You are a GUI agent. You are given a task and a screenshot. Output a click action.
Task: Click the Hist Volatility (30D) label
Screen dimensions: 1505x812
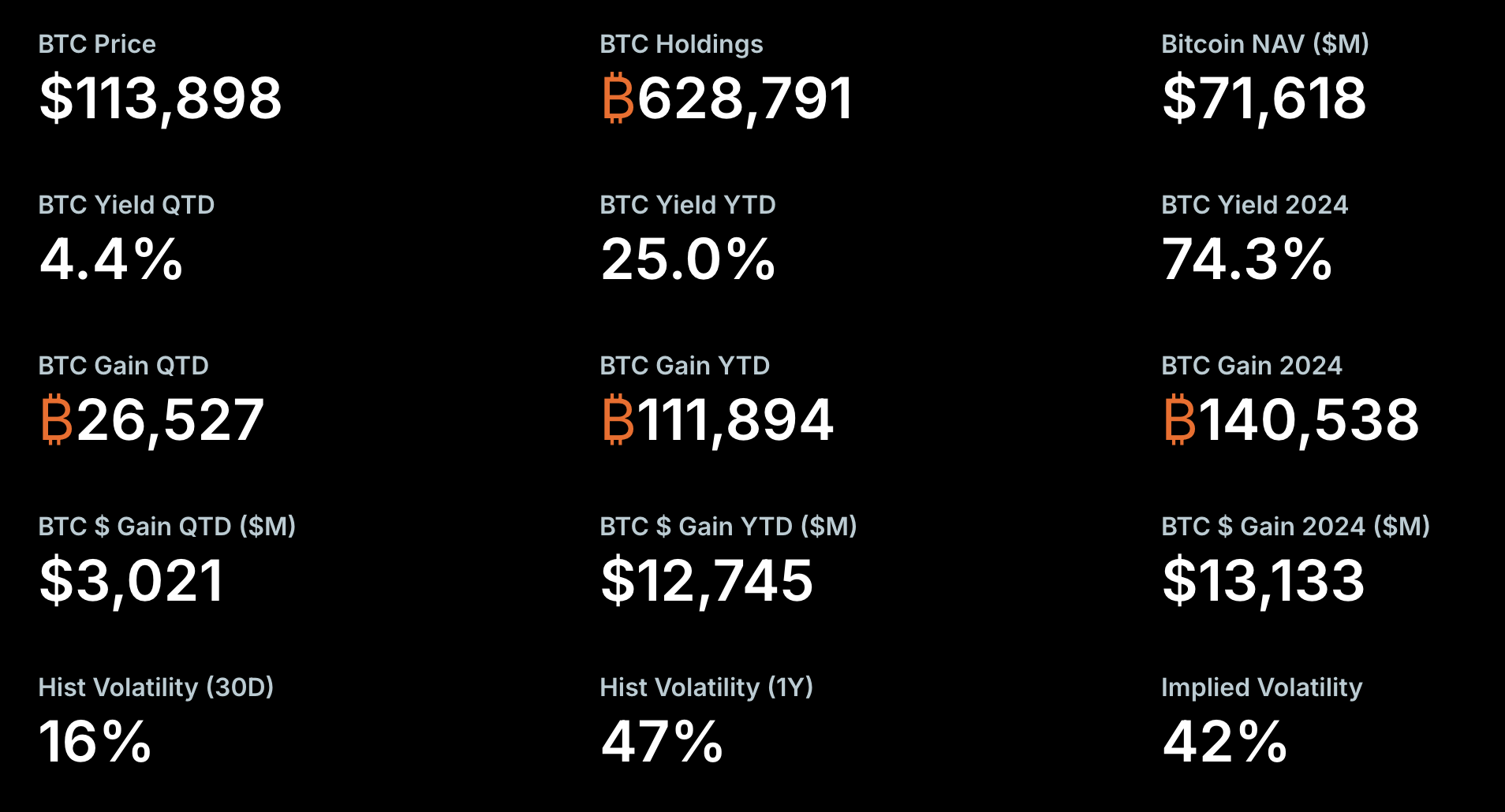coord(156,687)
